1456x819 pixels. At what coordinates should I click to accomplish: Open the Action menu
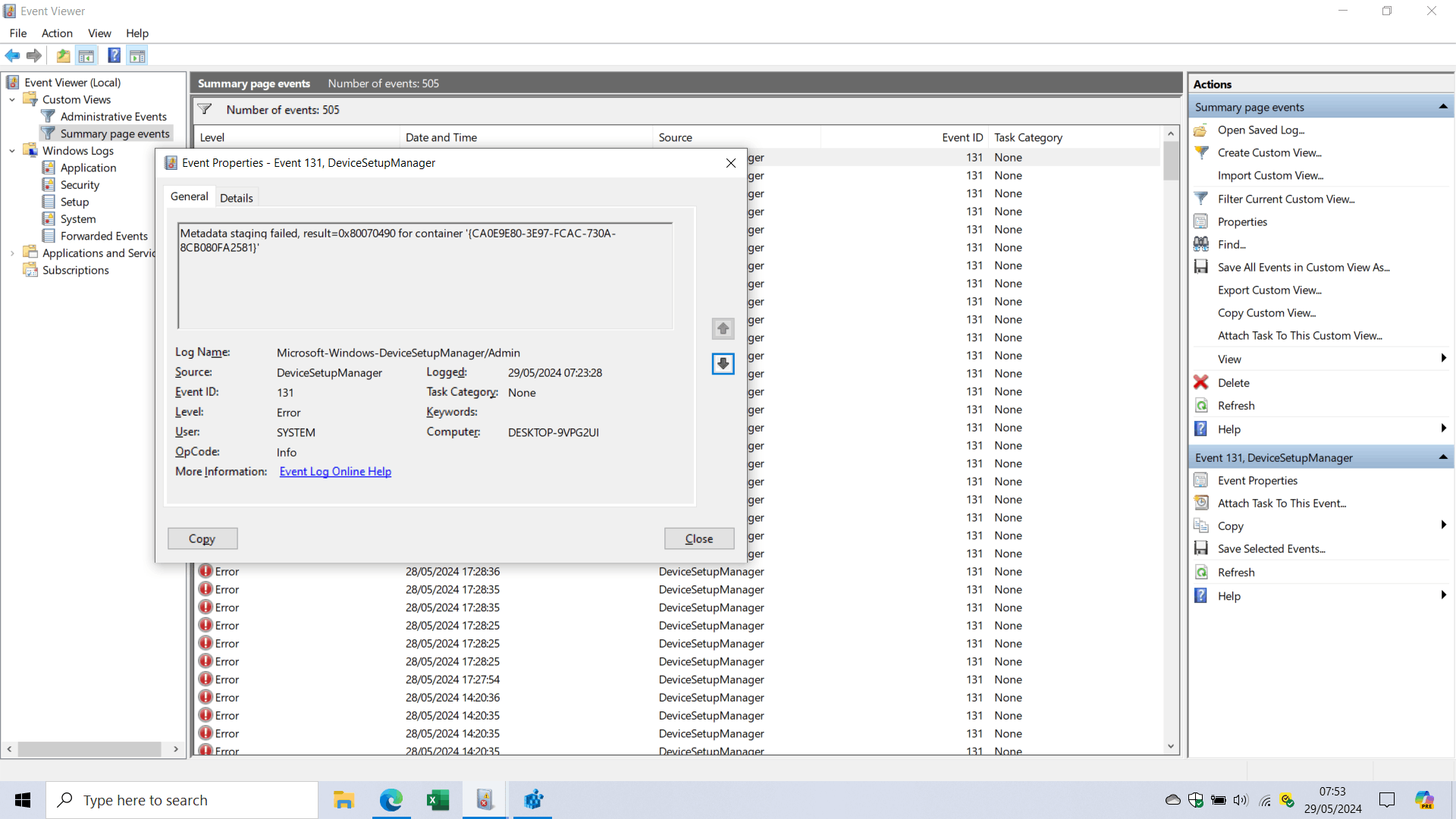(x=57, y=33)
